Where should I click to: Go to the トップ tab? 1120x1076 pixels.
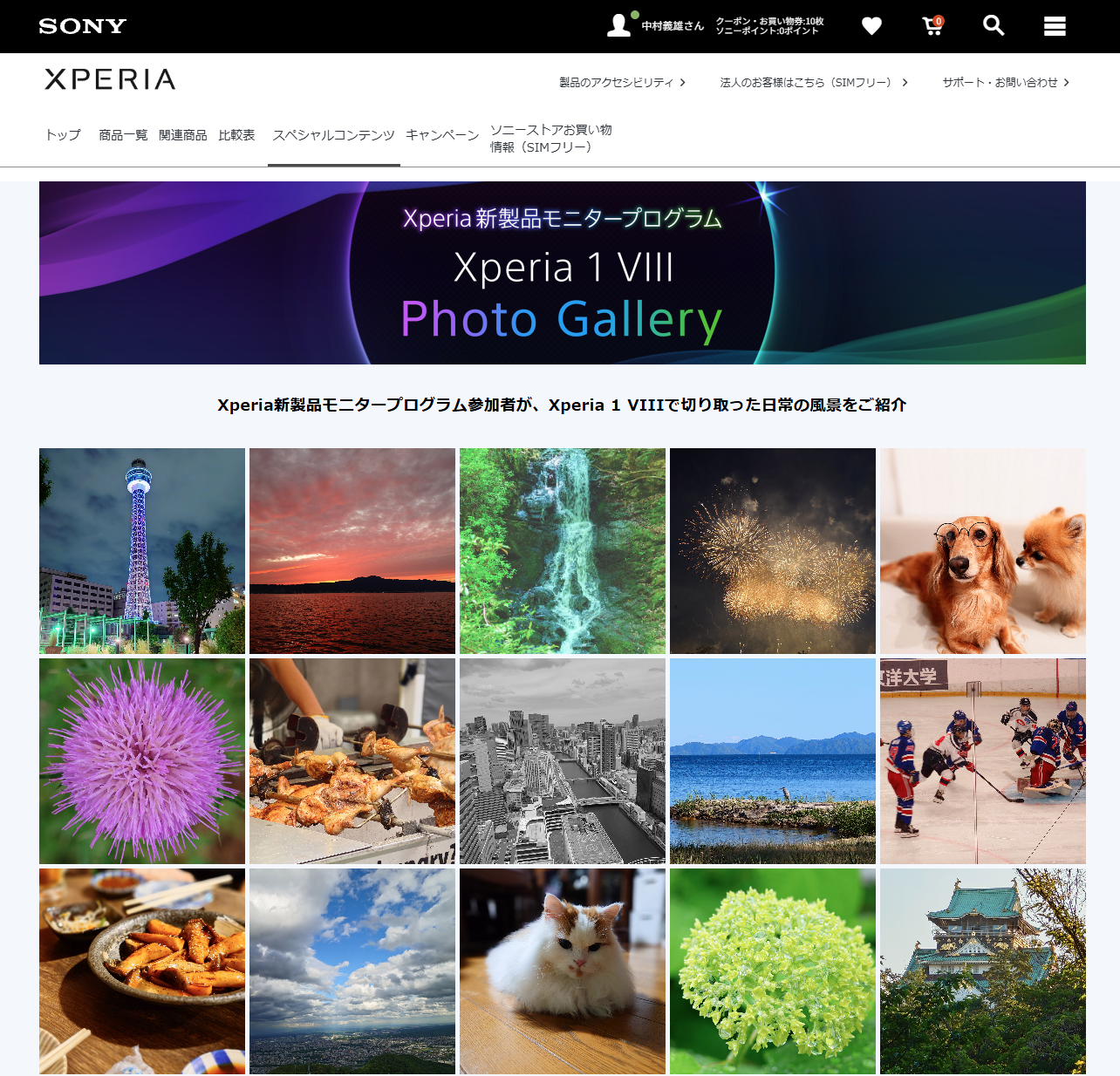coord(63,135)
